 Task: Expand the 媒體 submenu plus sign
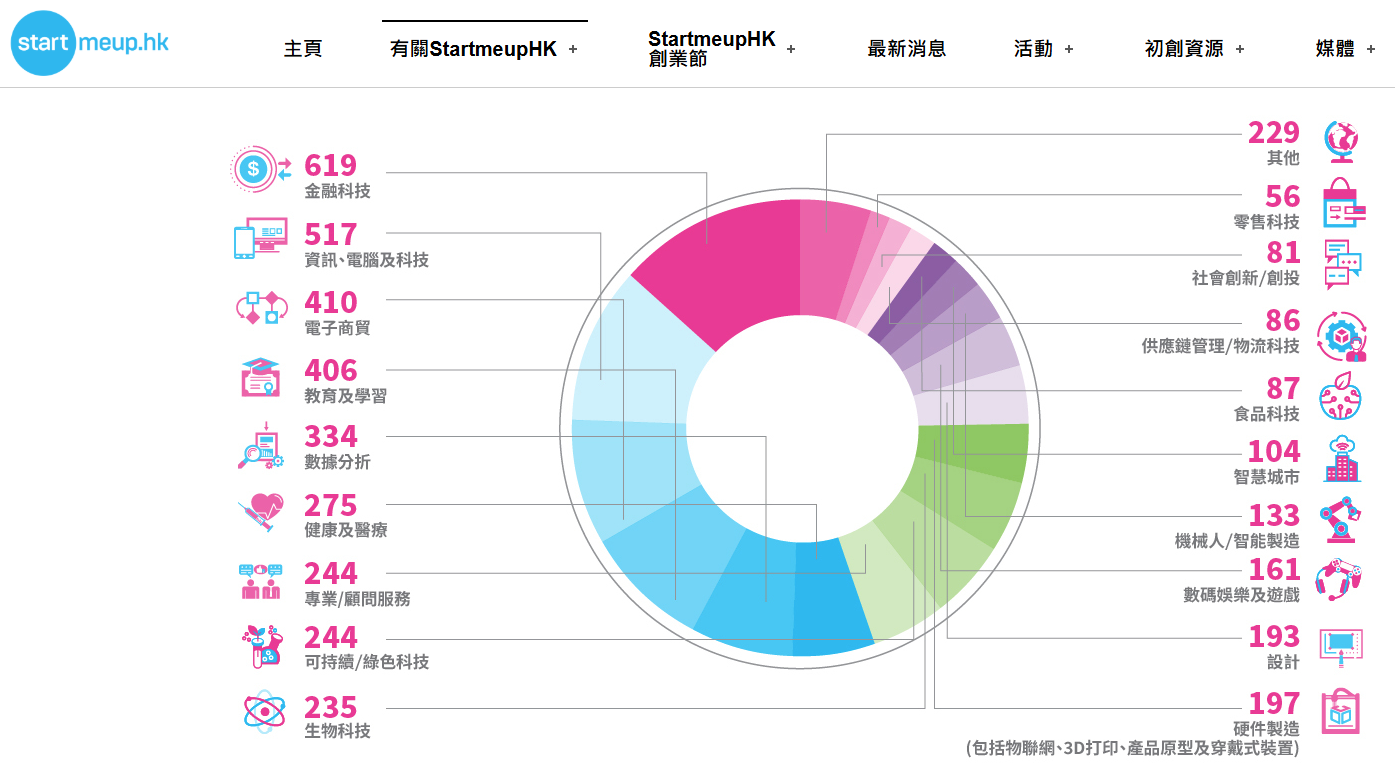pyautogui.click(x=1370, y=49)
